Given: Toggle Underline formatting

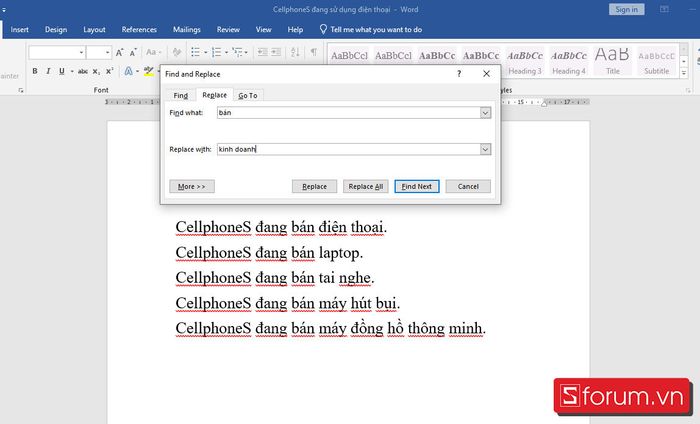Looking at the screenshot, I should tap(62, 71).
